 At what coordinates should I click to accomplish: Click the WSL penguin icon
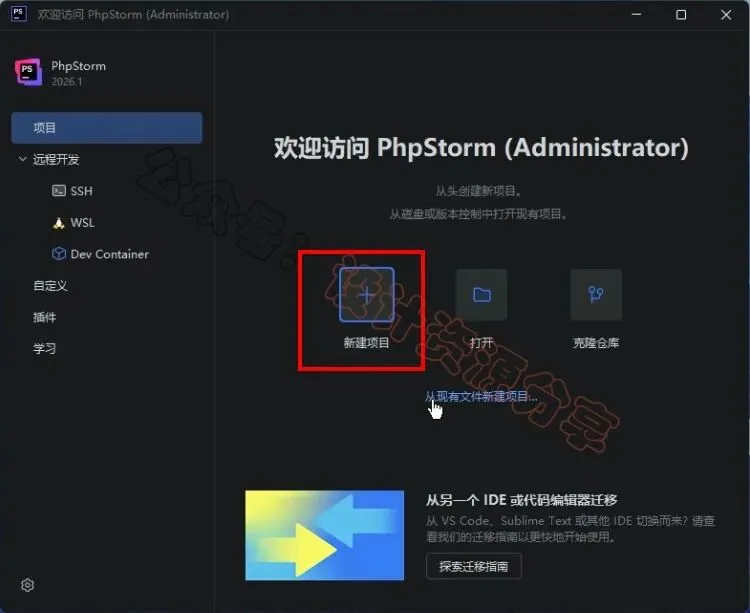click(x=58, y=223)
